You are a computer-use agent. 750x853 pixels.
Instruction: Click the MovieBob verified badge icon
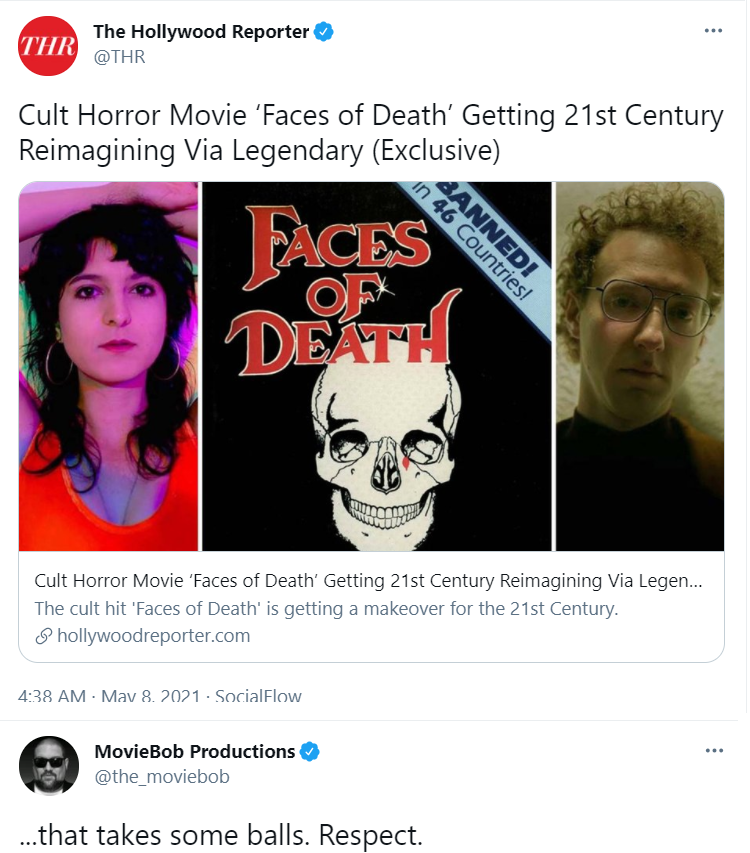[309, 752]
